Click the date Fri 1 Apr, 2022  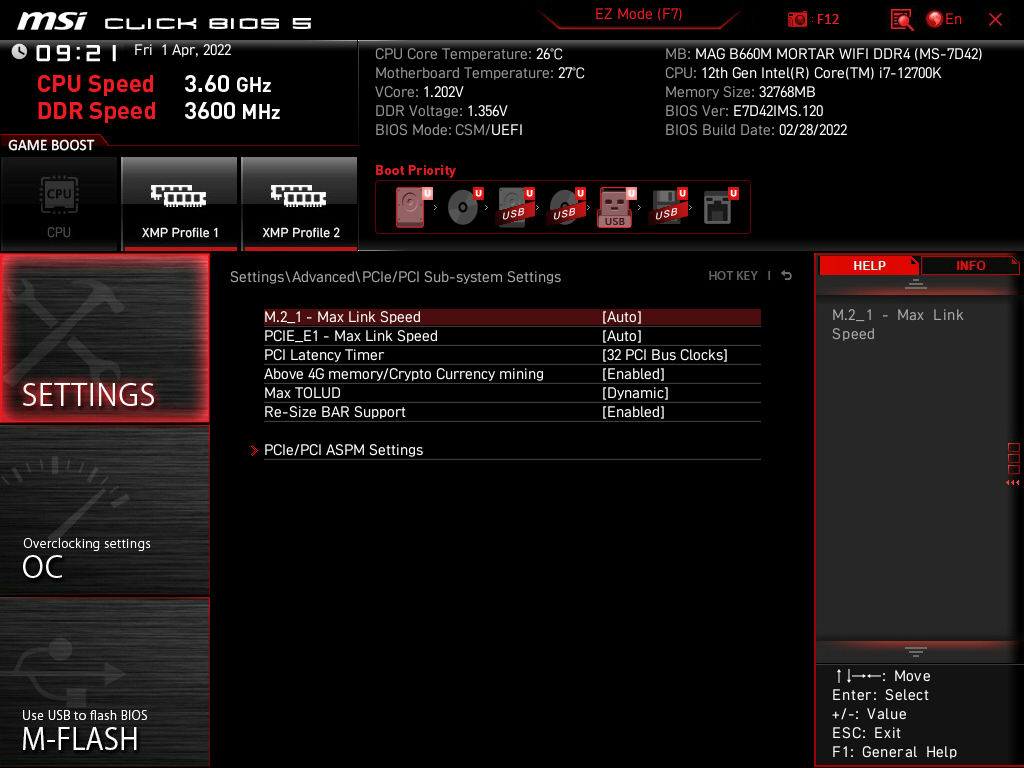click(x=182, y=50)
